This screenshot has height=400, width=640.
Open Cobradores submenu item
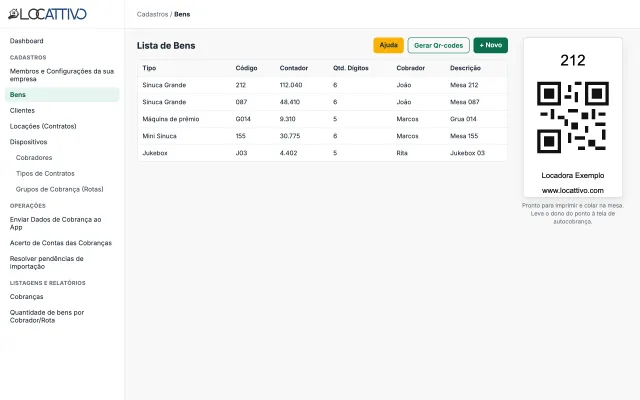point(34,158)
